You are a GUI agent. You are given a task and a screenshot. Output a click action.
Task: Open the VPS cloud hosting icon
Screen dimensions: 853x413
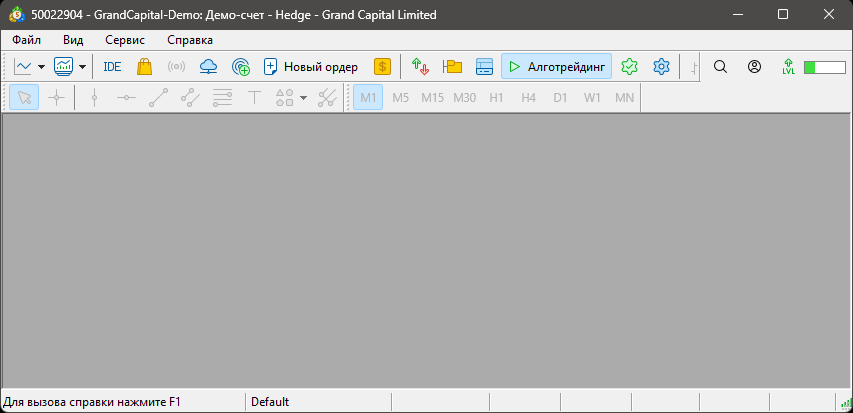tap(208, 67)
